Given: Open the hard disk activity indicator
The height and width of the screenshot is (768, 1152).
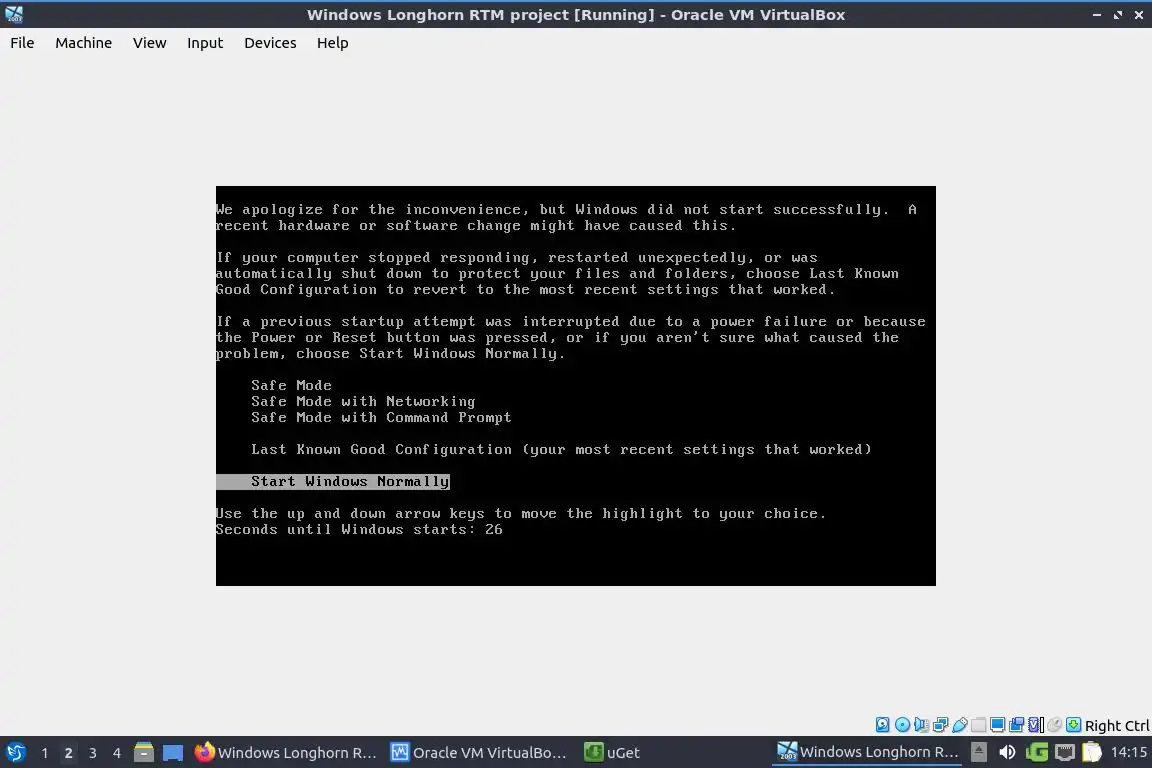Looking at the screenshot, I should 882,725.
